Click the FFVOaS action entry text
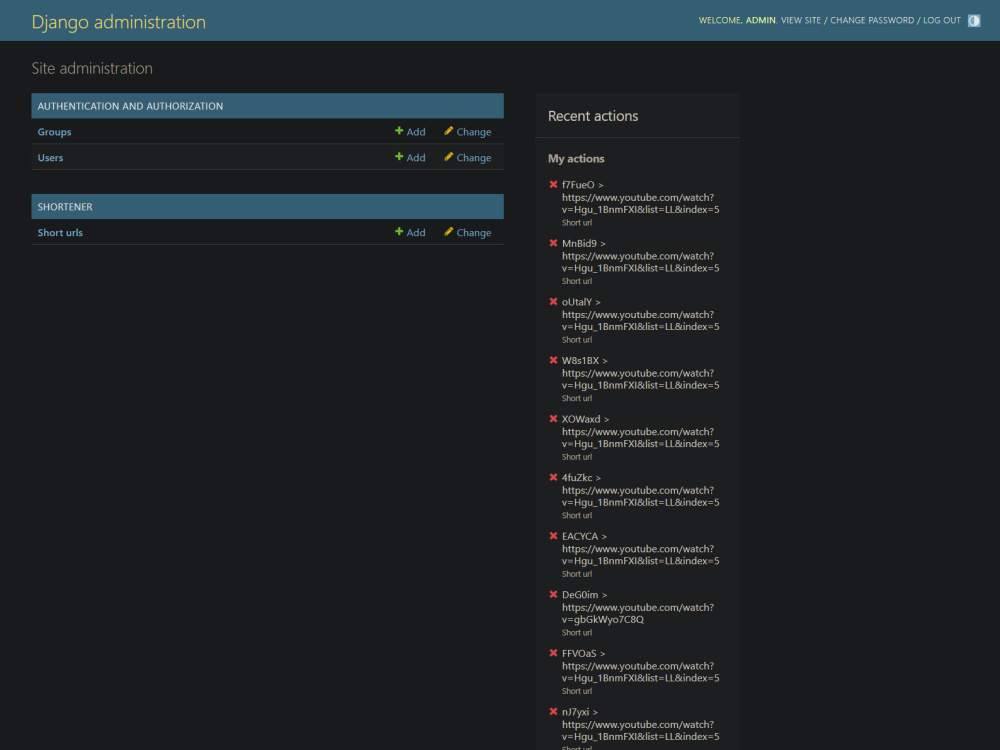The width and height of the screenshot is (1000, 750). coord(640,666)
